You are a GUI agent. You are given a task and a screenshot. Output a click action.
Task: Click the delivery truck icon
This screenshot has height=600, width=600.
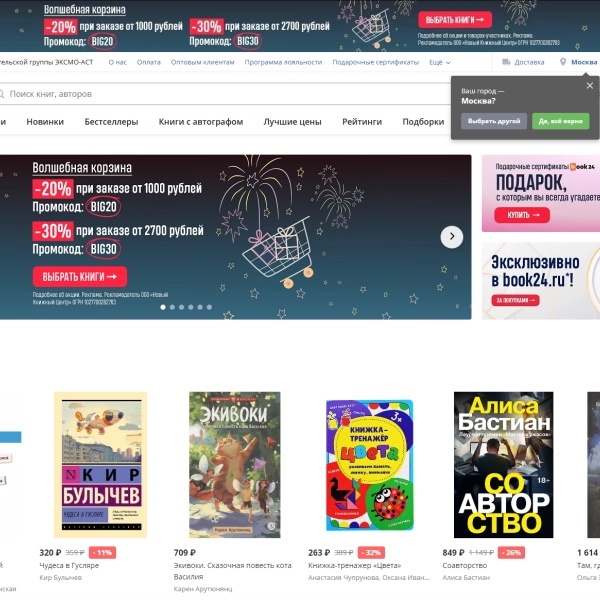click(x=506, y=62)
